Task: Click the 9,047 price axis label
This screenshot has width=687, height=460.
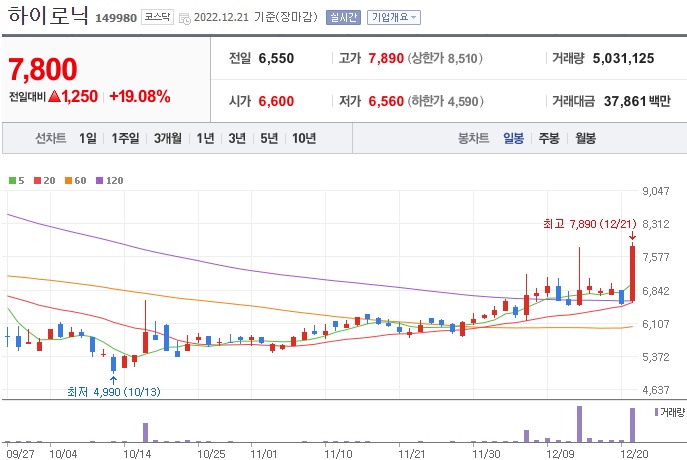Action: pos(656,191)
